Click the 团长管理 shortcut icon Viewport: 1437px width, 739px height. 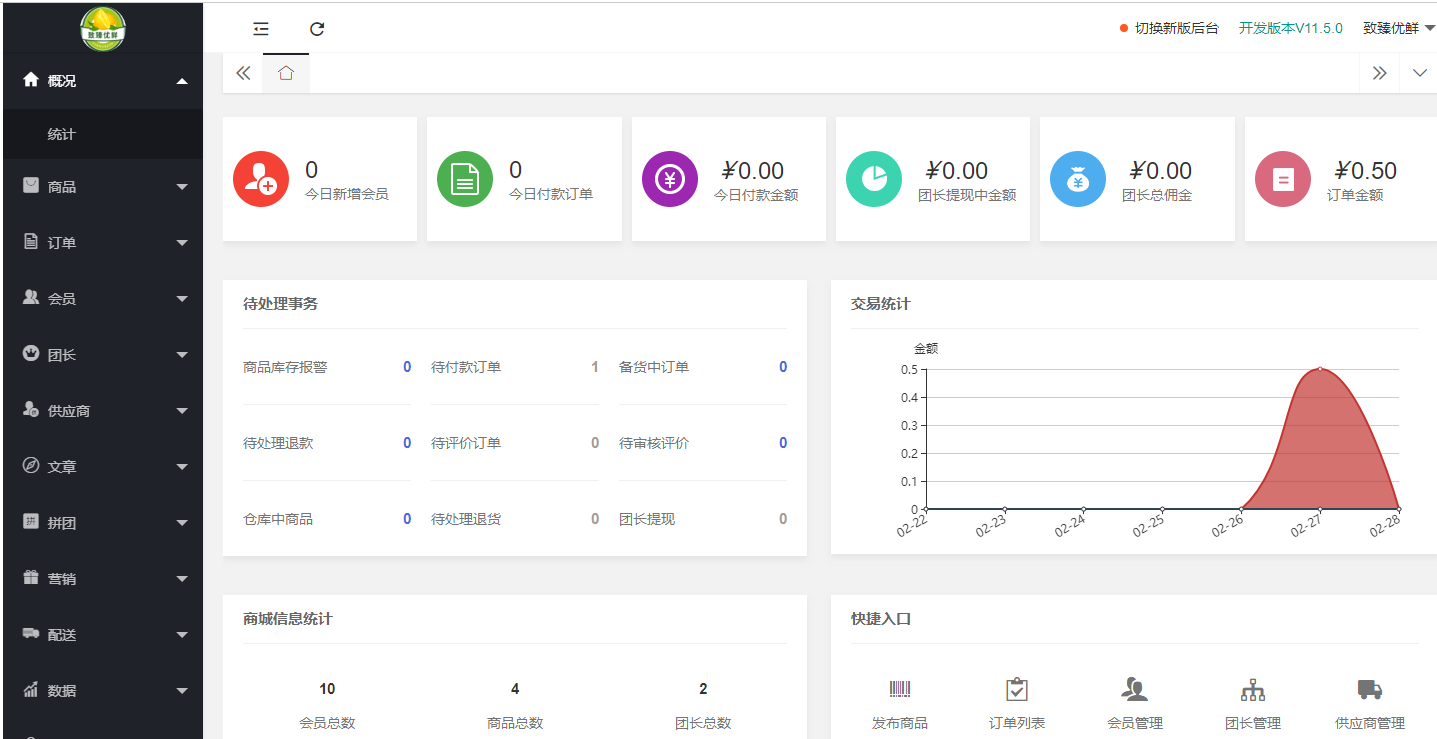point(1252,689)
